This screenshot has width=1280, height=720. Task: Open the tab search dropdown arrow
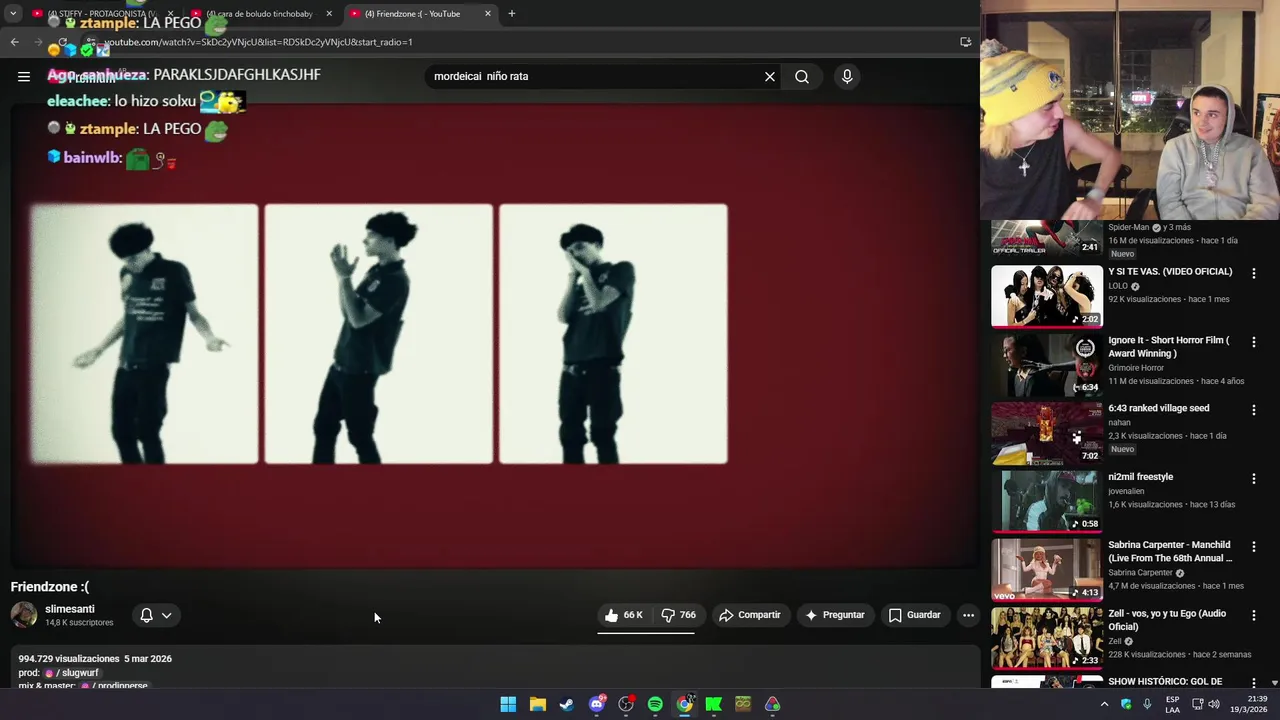(12, 14)
